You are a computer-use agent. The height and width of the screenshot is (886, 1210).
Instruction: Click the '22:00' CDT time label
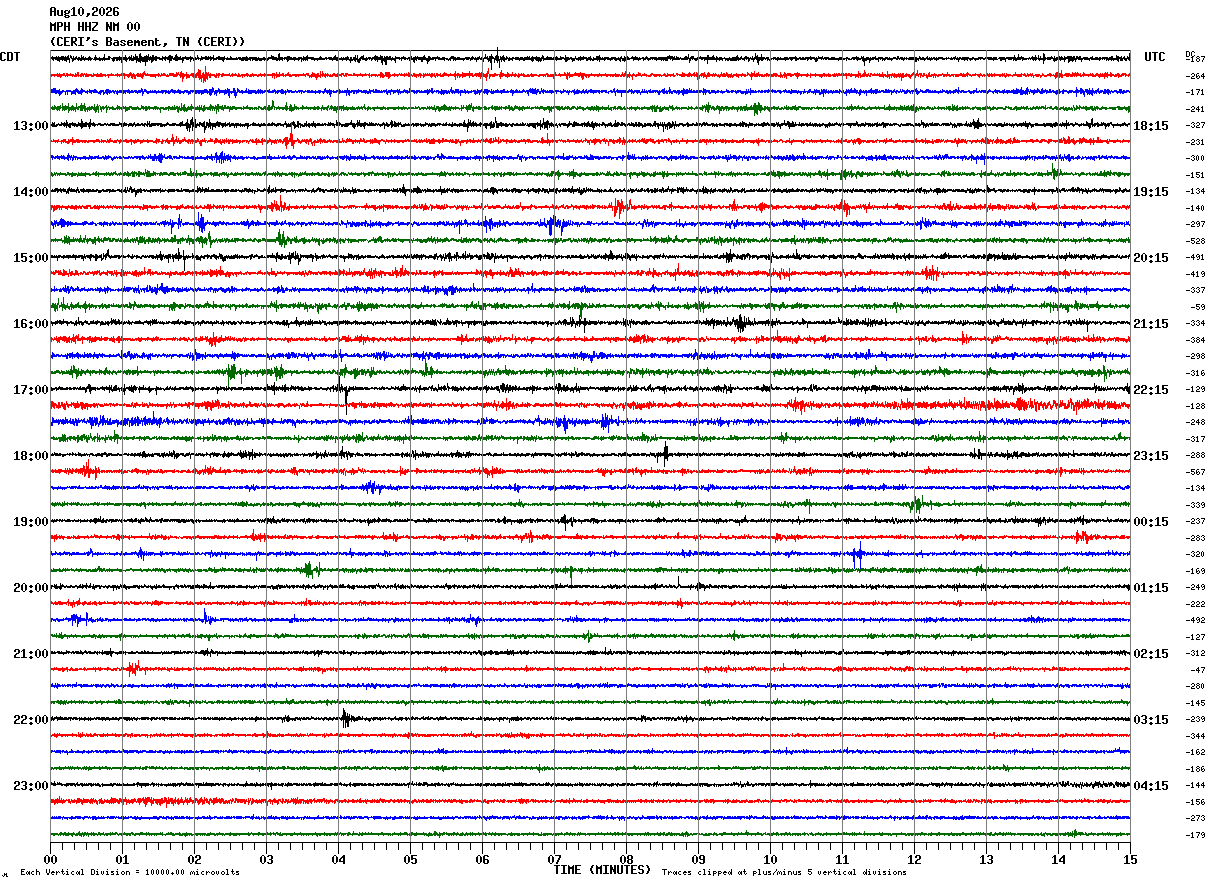pyautogui.click(x=31, y=720)
